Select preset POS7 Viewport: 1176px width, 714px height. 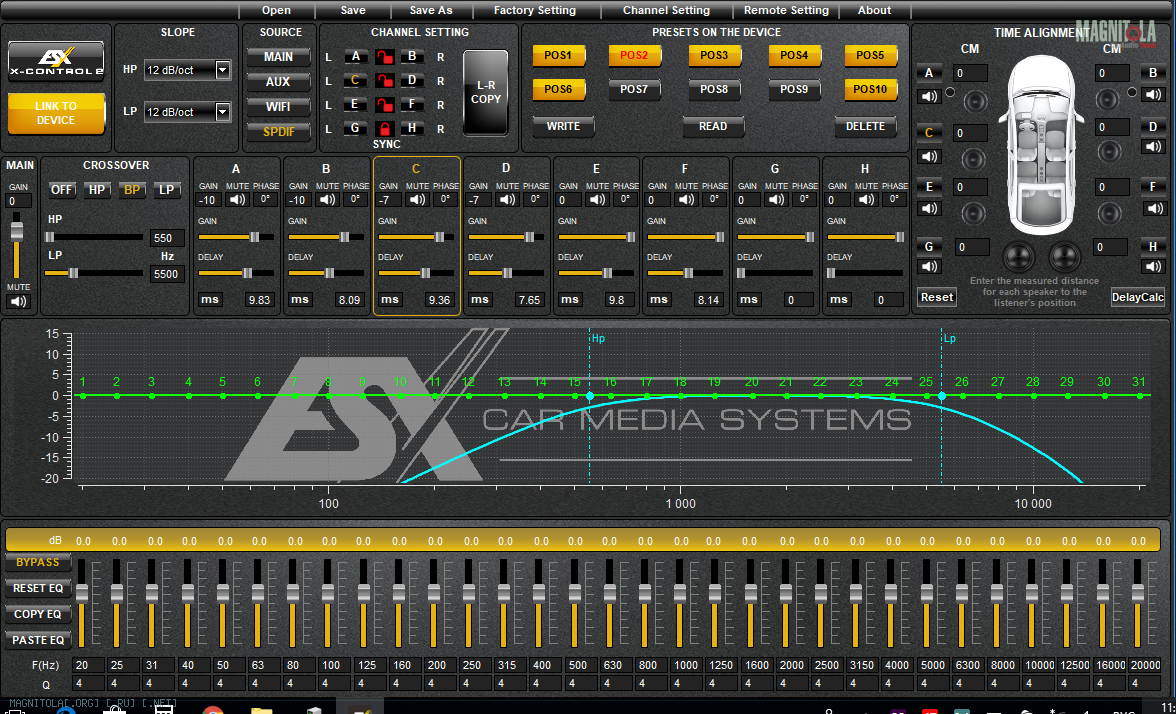tap(634, 89)
